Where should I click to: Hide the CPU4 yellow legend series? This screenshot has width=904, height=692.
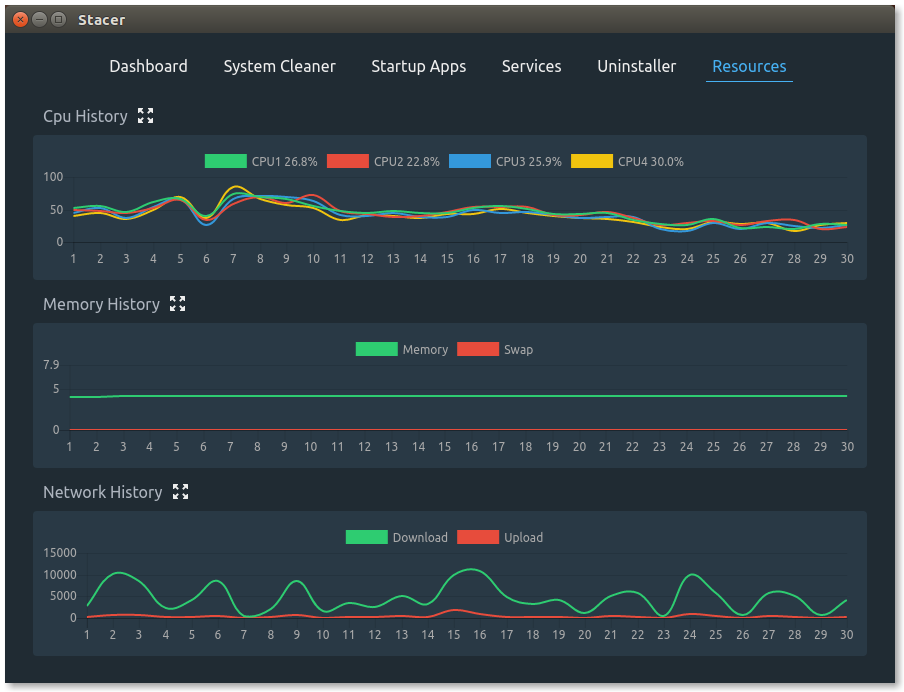592,161
